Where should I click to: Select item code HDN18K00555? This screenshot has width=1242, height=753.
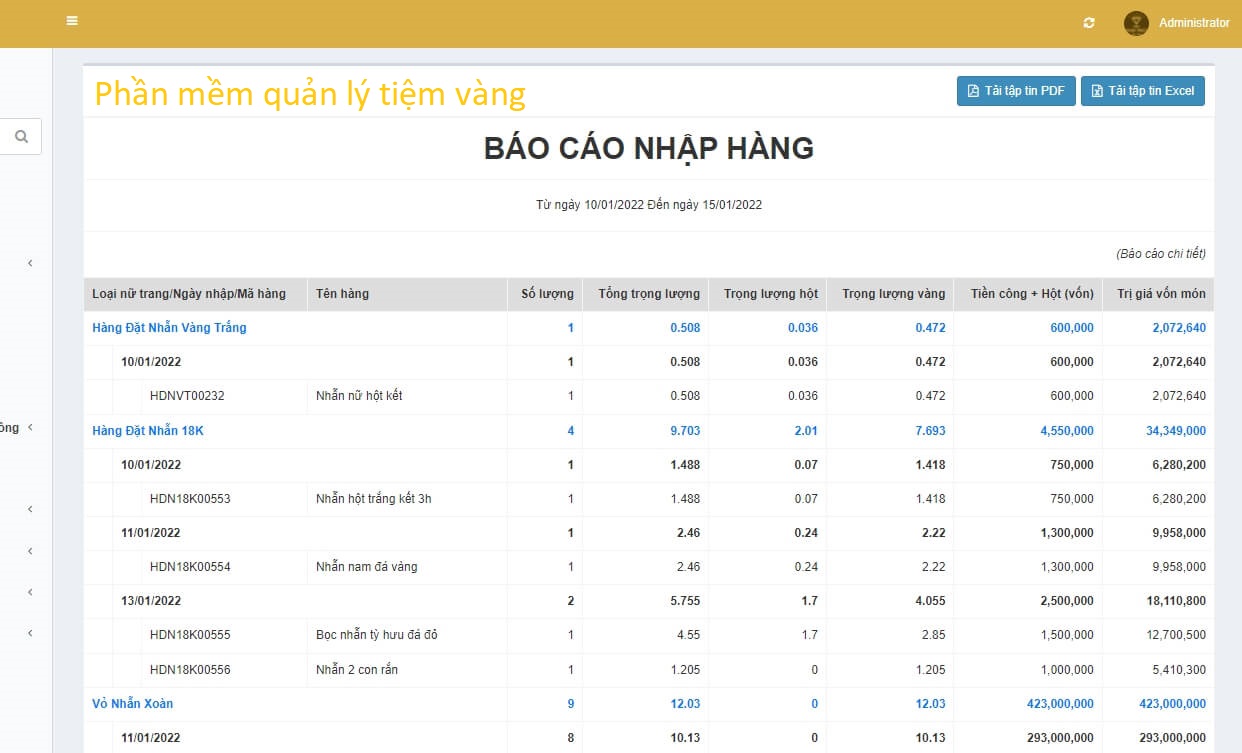click(190, 635)
